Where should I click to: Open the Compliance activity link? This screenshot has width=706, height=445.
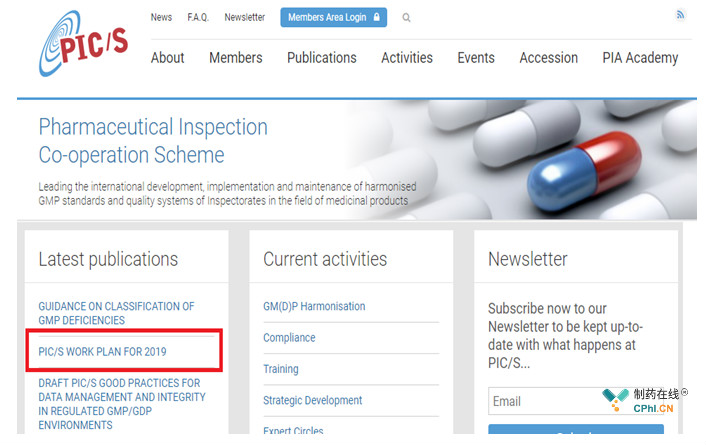[289, 337]
